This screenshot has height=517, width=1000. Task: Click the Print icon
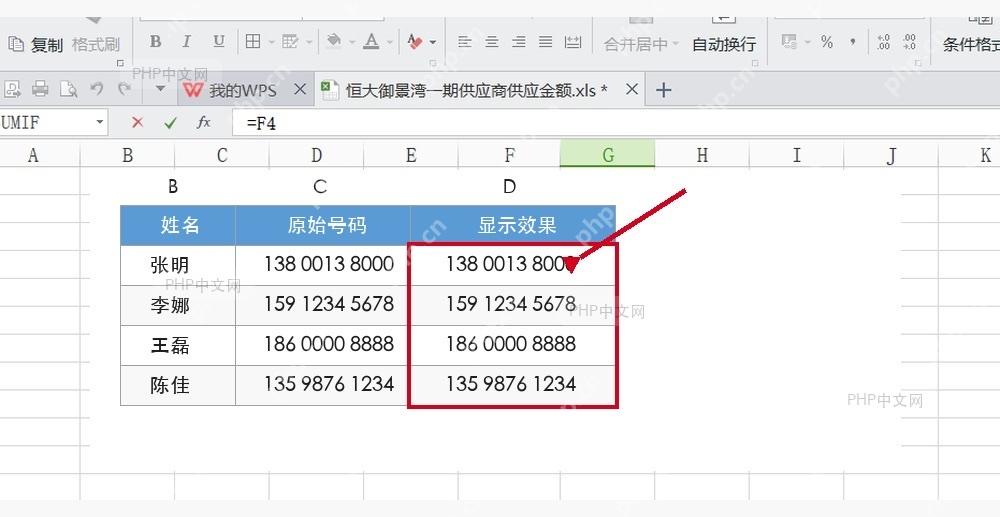40,89
